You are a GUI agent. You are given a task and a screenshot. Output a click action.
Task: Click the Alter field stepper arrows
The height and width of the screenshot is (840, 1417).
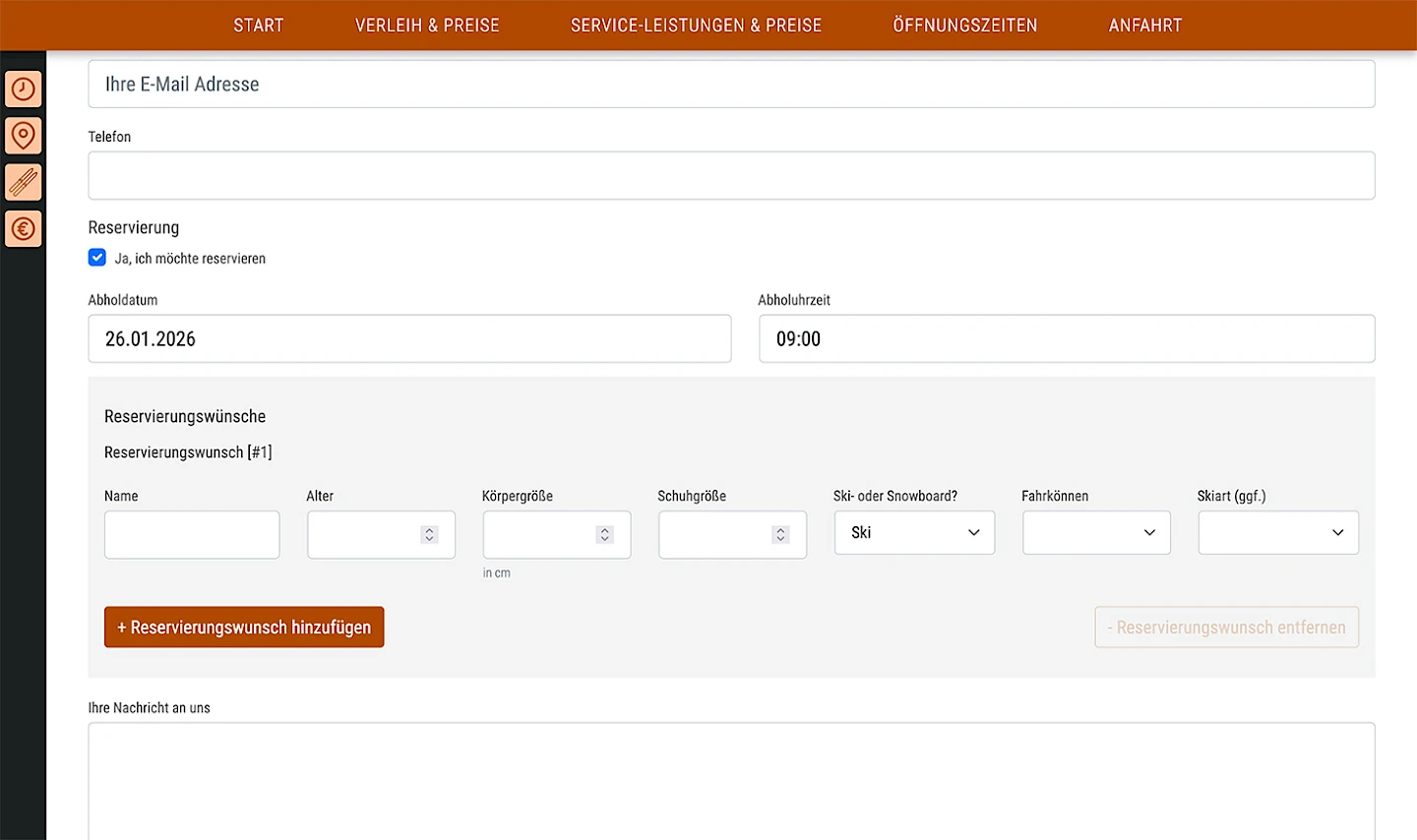(x=429, y=534)
